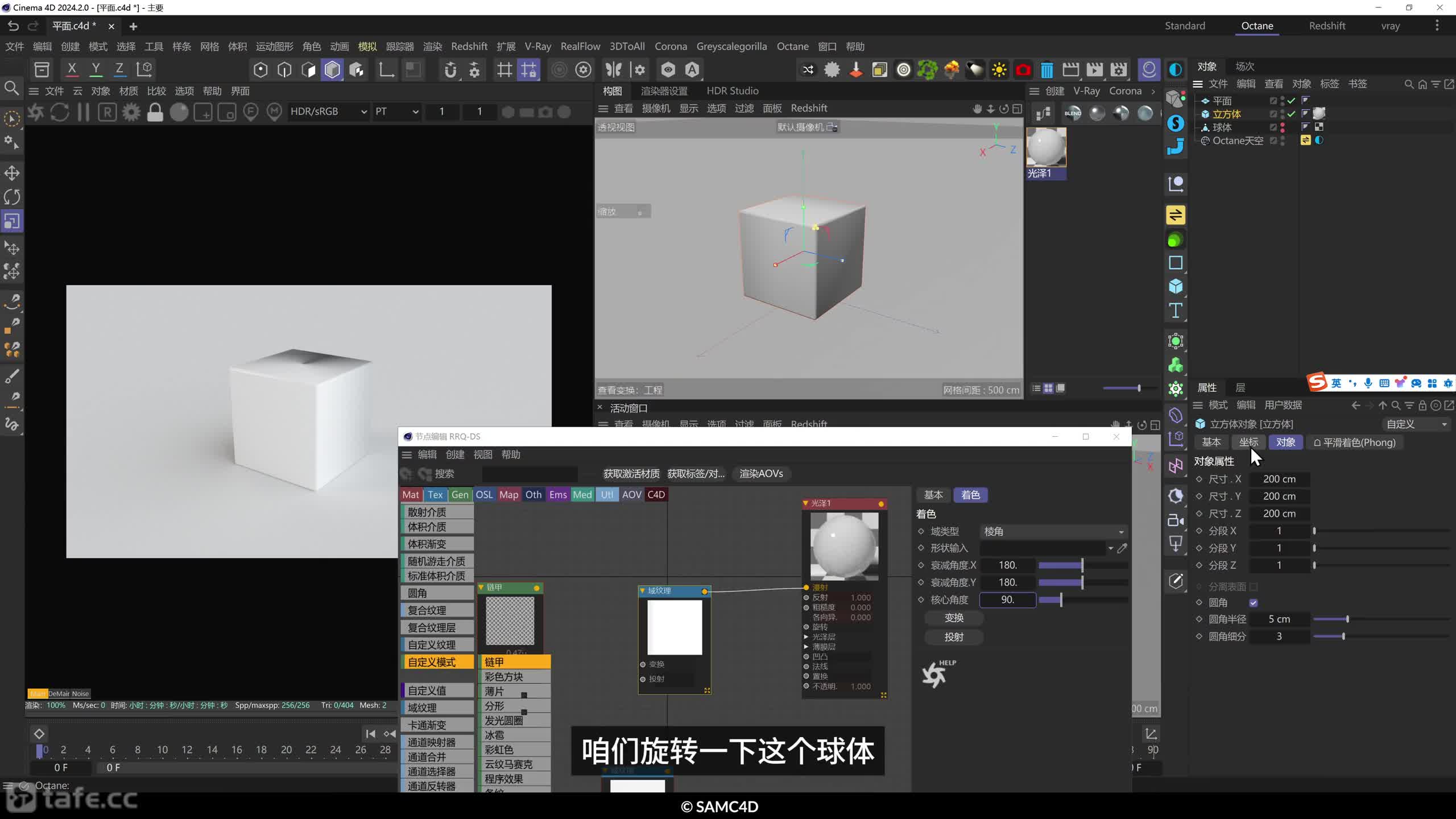
Task: Click the 投射 button in shading panel
Action: click(954, 637)
